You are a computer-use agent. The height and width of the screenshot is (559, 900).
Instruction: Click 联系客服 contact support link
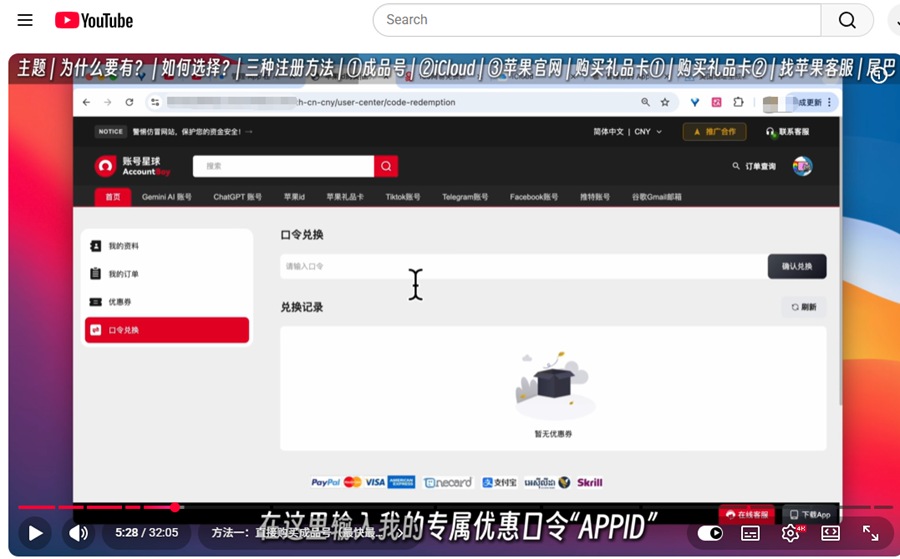pos(788,131)
